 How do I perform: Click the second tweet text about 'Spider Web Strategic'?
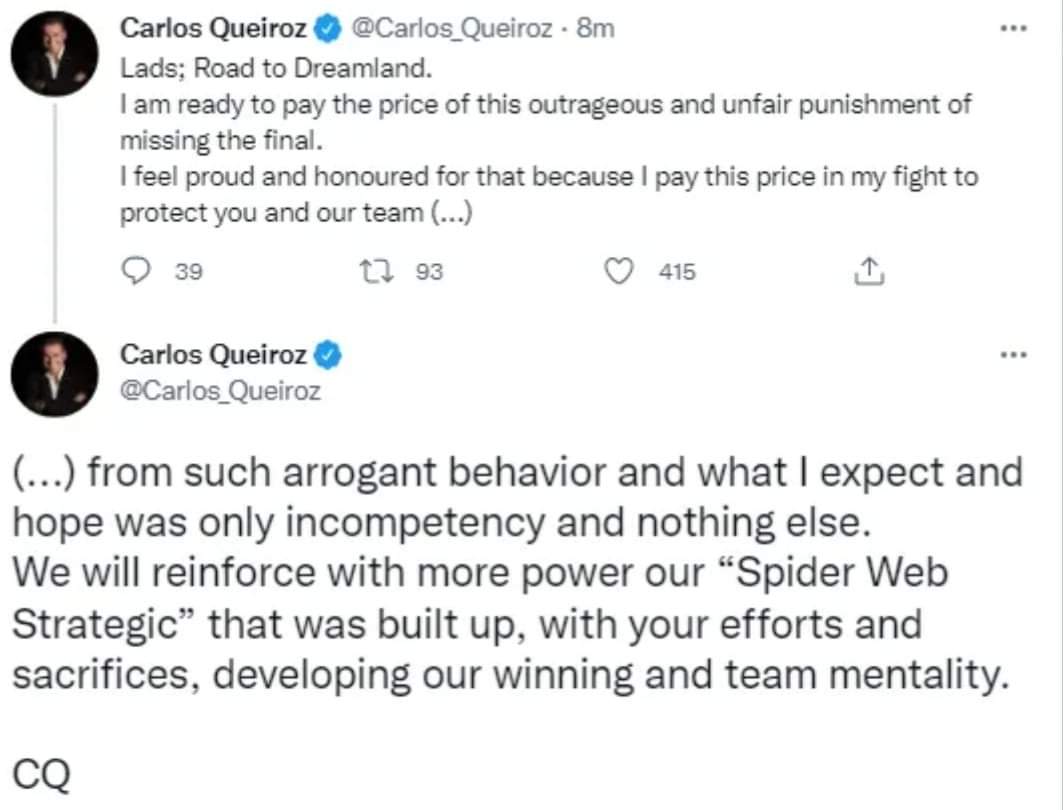coord(519,573)
